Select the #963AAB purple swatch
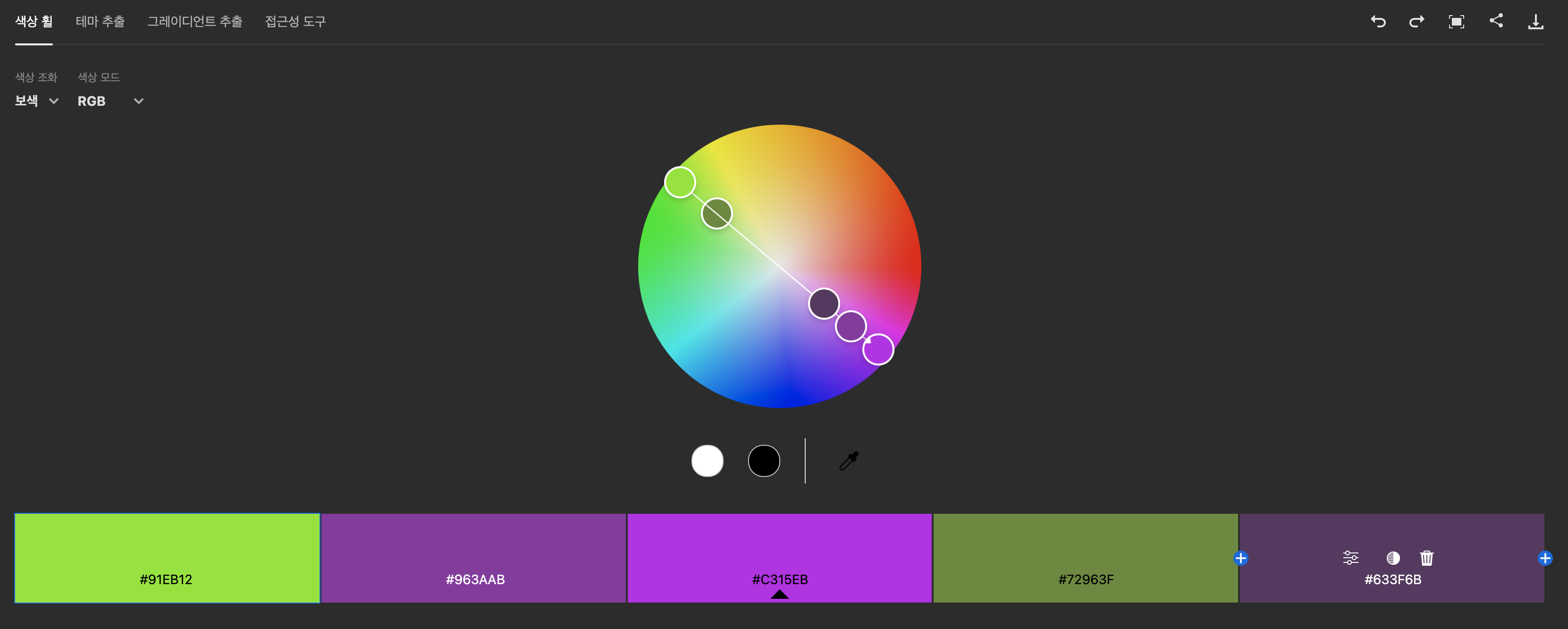 473,558
